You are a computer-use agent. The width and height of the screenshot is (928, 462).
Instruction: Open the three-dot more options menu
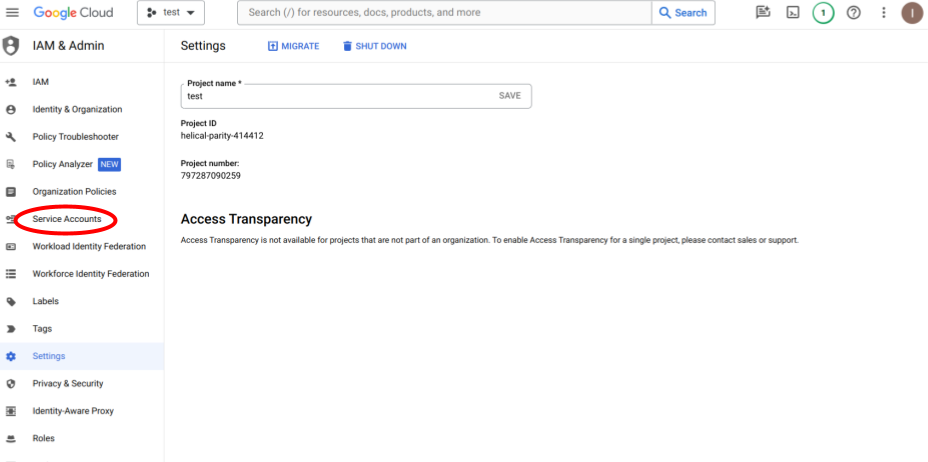[x=883, y=13]
